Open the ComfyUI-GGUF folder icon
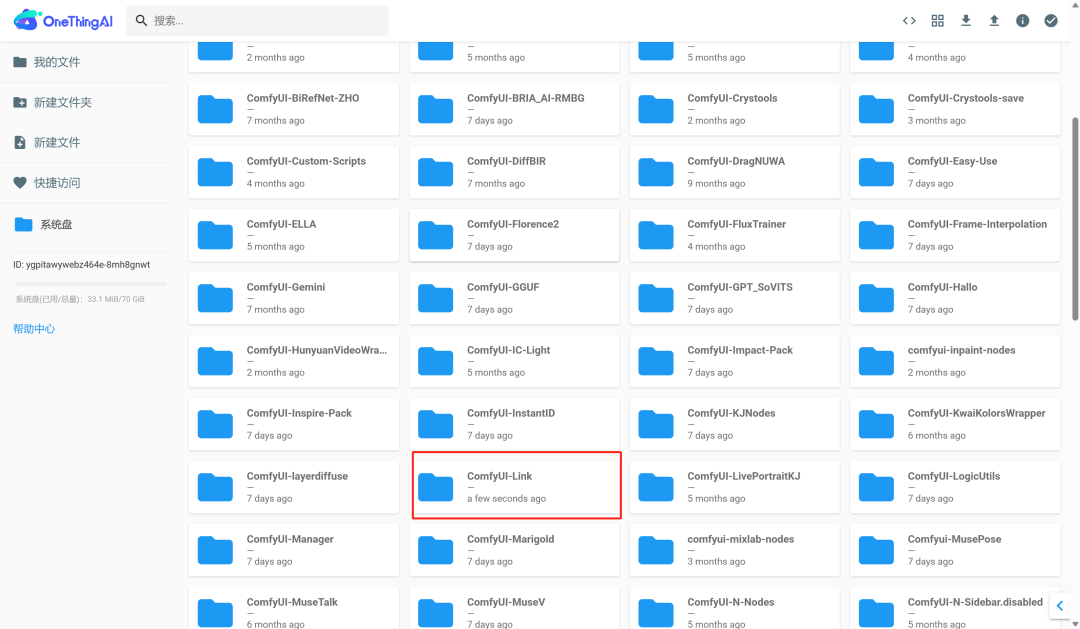The height and width of the screenshot is (629, 1080). (435, 298)
